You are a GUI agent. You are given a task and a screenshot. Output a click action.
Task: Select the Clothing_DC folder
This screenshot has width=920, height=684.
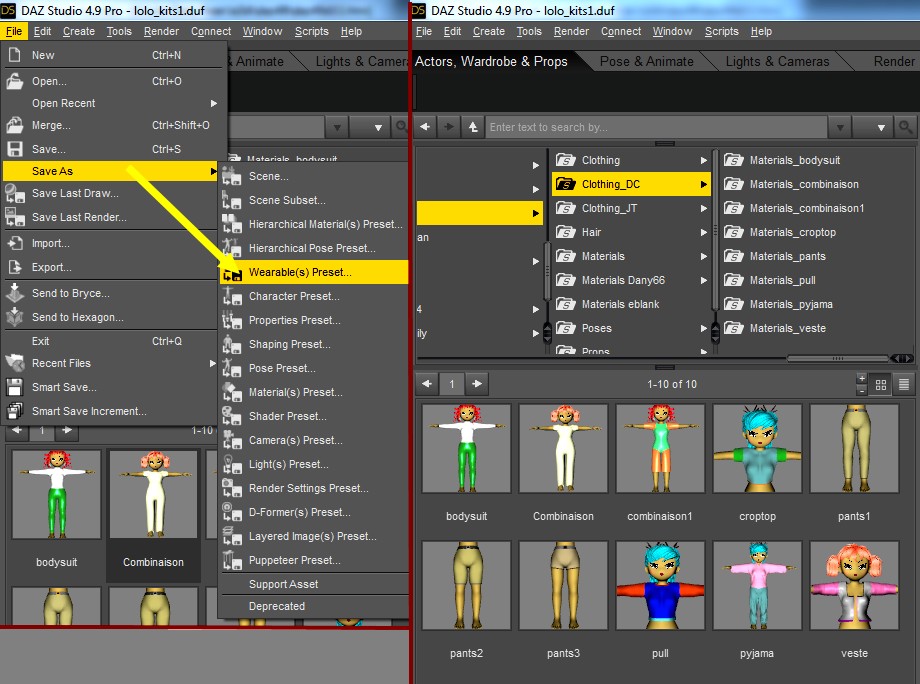coord(631,184)
